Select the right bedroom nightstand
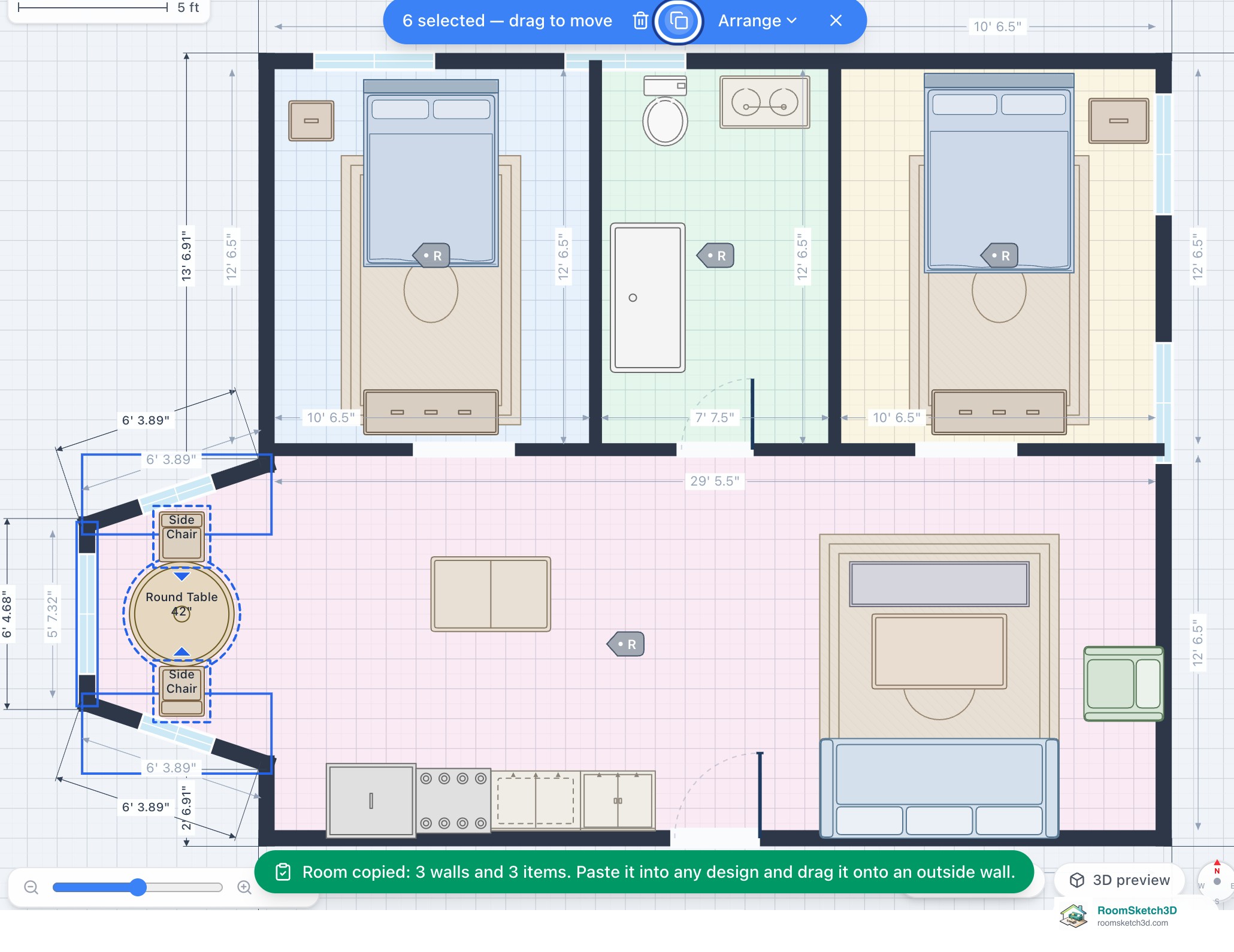1234x952 pixels. (x=1119, y=121)
